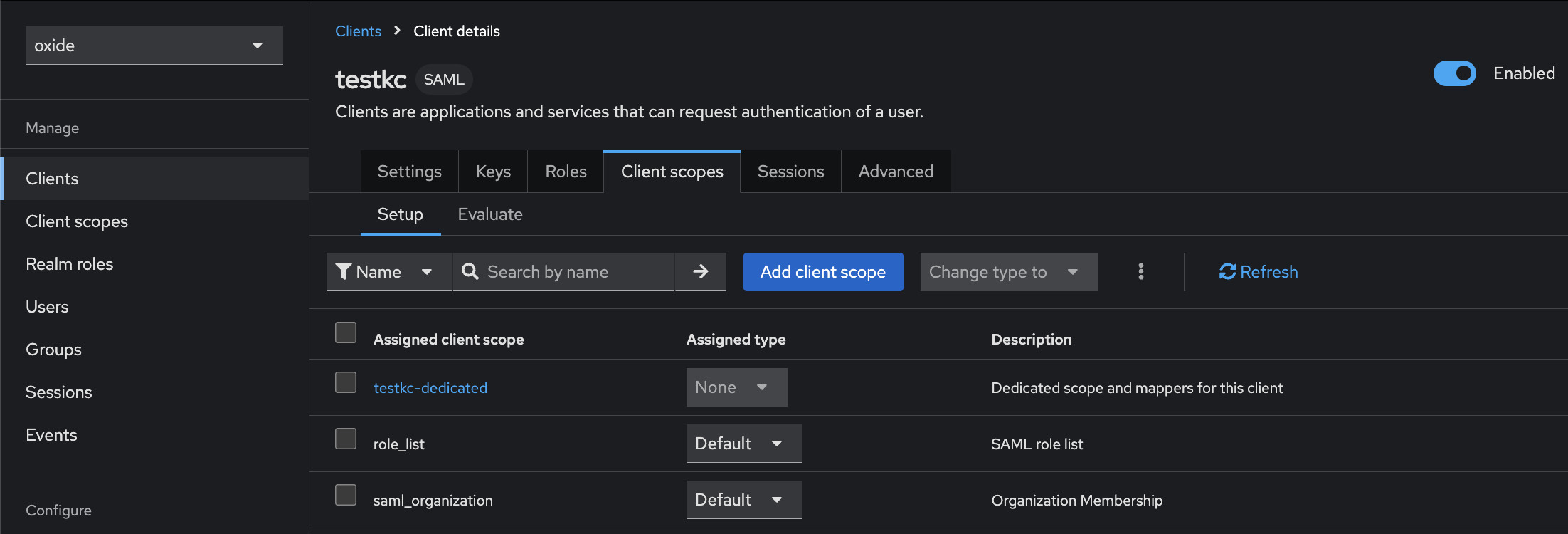Check the select-all header checkbox

(346, 333)
